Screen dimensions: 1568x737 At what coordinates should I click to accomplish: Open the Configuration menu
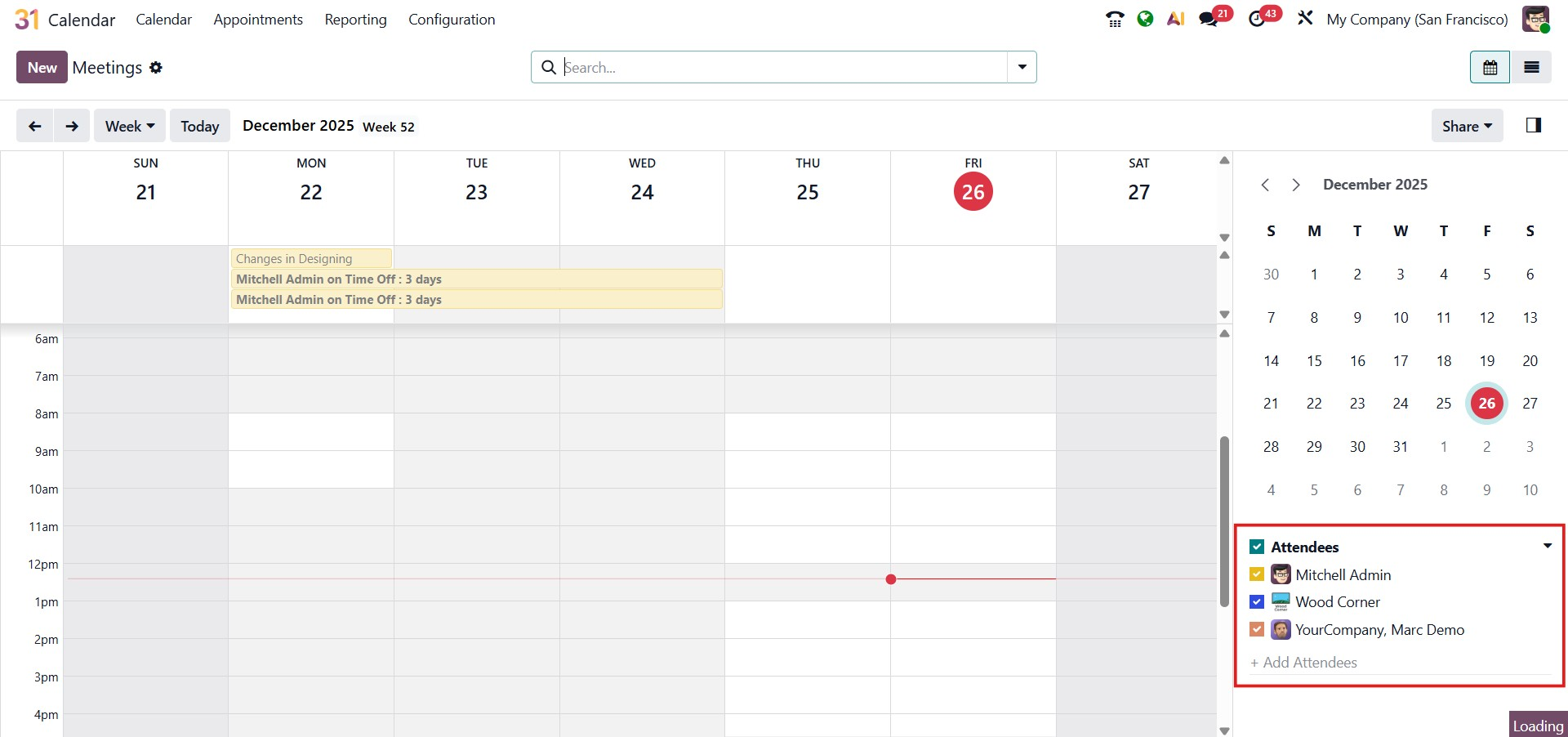[452, 20]
